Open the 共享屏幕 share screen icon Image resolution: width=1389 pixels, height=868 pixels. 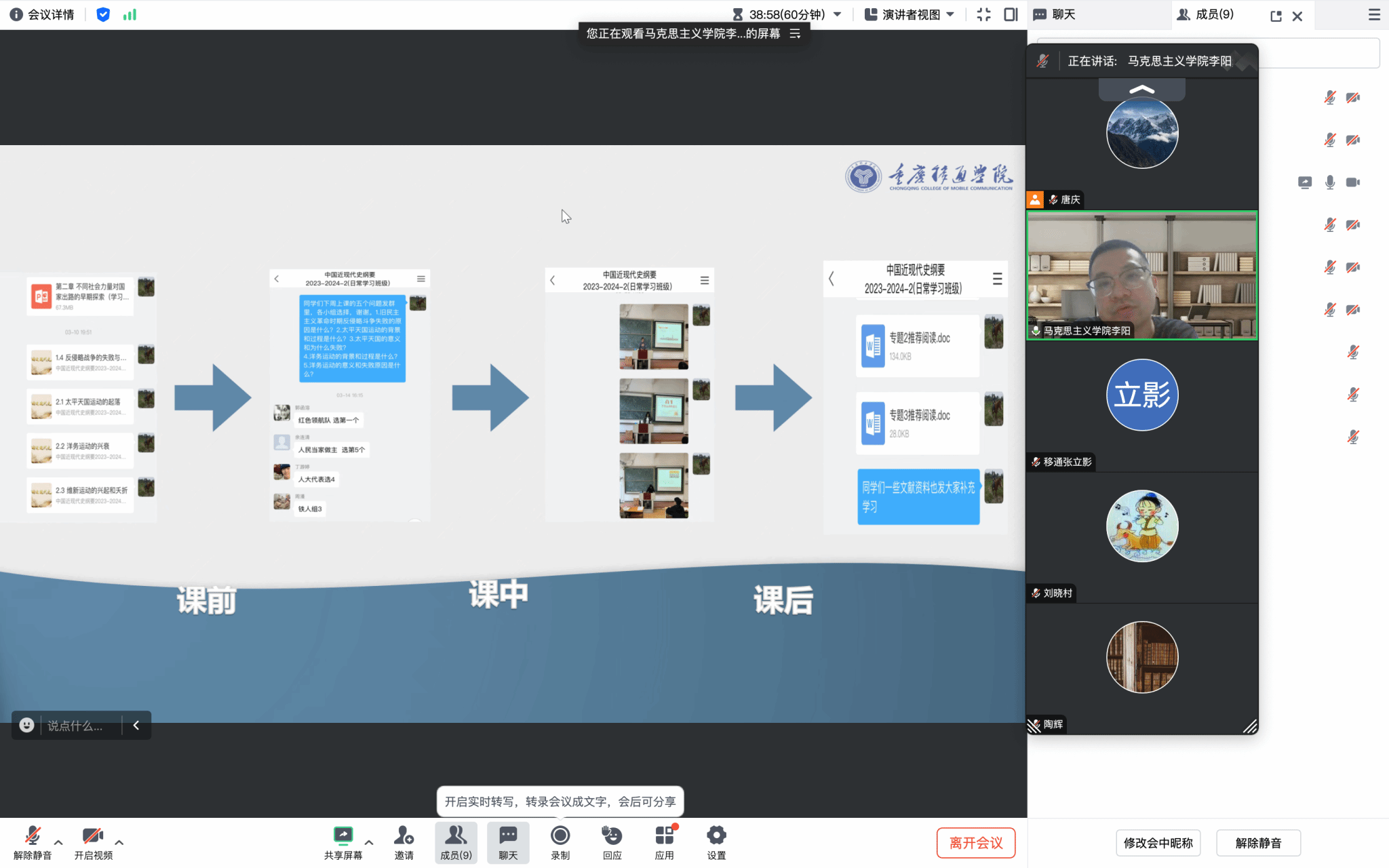pyautogui.click(x=343, y=835)
